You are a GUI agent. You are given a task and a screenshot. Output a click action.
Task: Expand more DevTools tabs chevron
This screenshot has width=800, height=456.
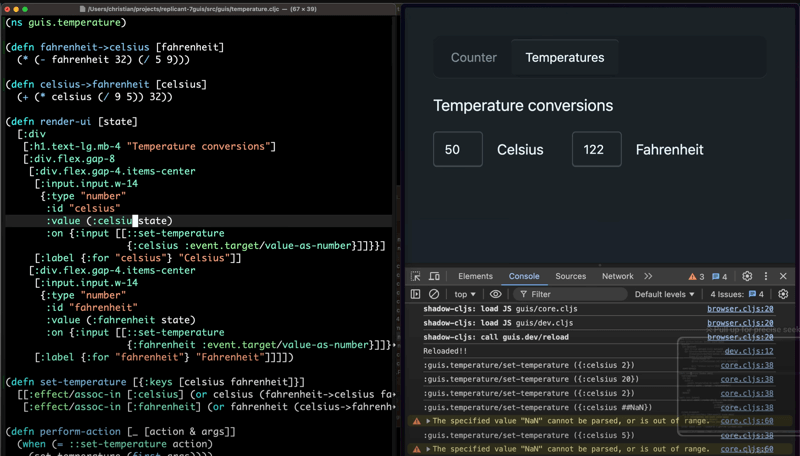648,276
